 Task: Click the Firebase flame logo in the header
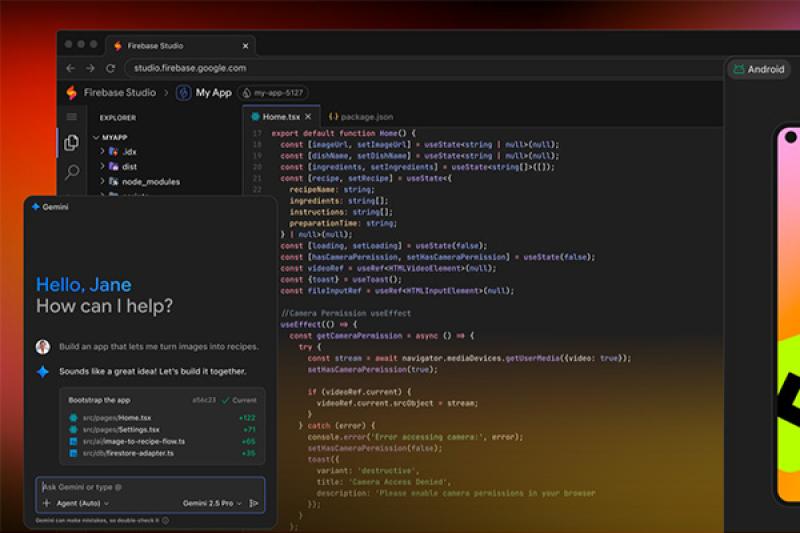click(71, 92)
